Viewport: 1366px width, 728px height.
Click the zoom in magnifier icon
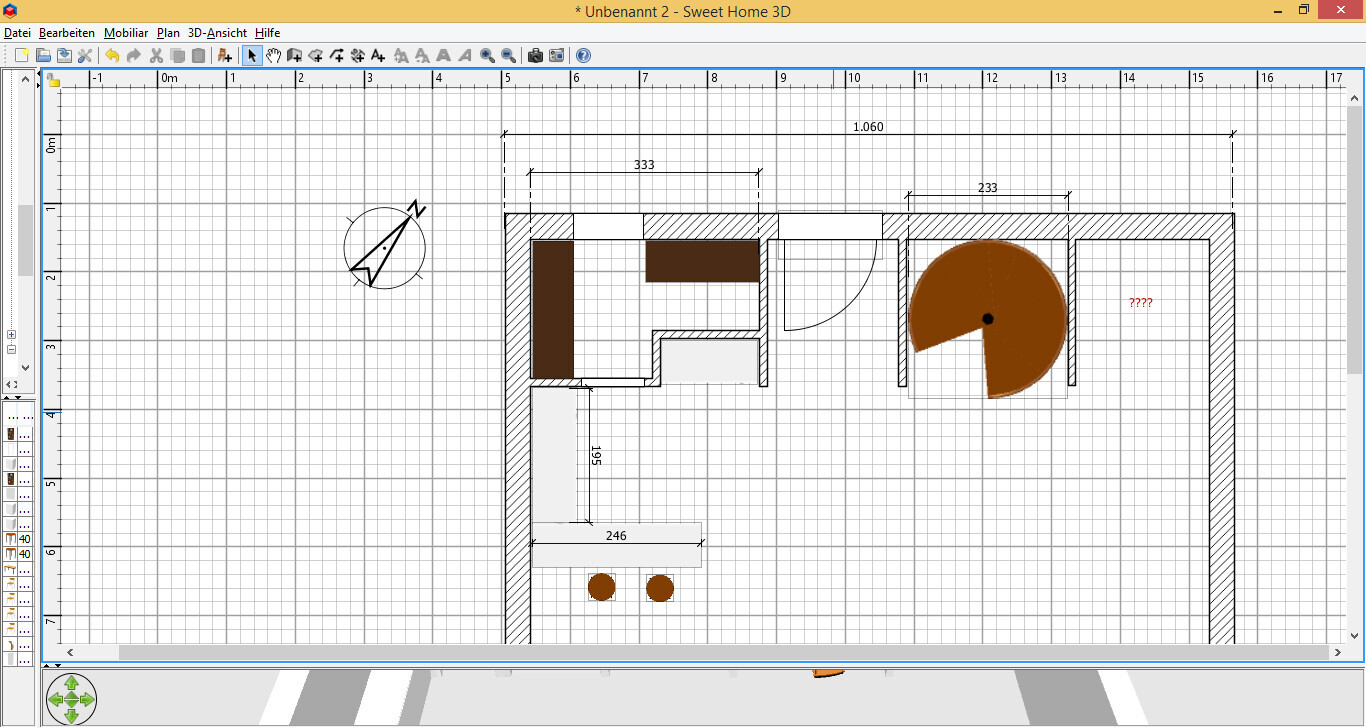tap(487, 56)
